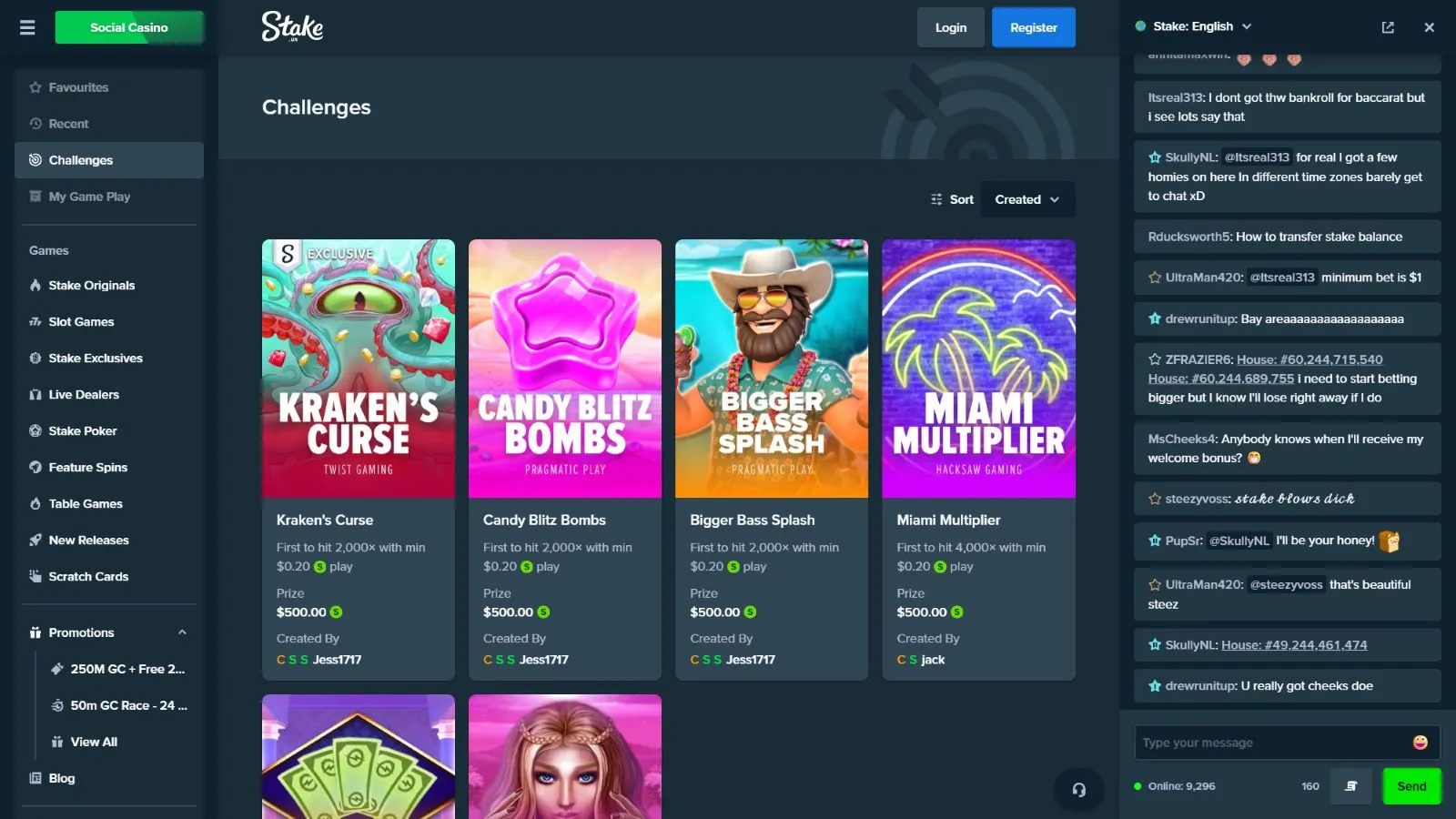Click the Live Dealers icon
Screen dimensions: 1456x819
pos(35,394)
